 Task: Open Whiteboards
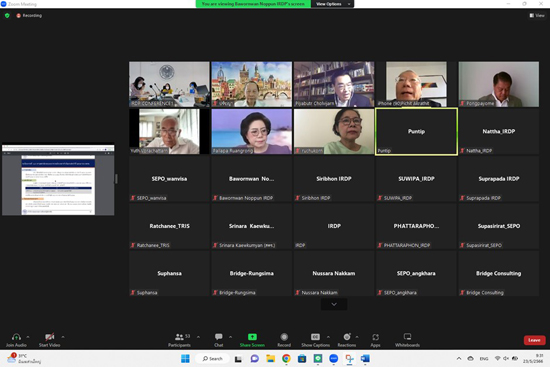click(407, 340)
